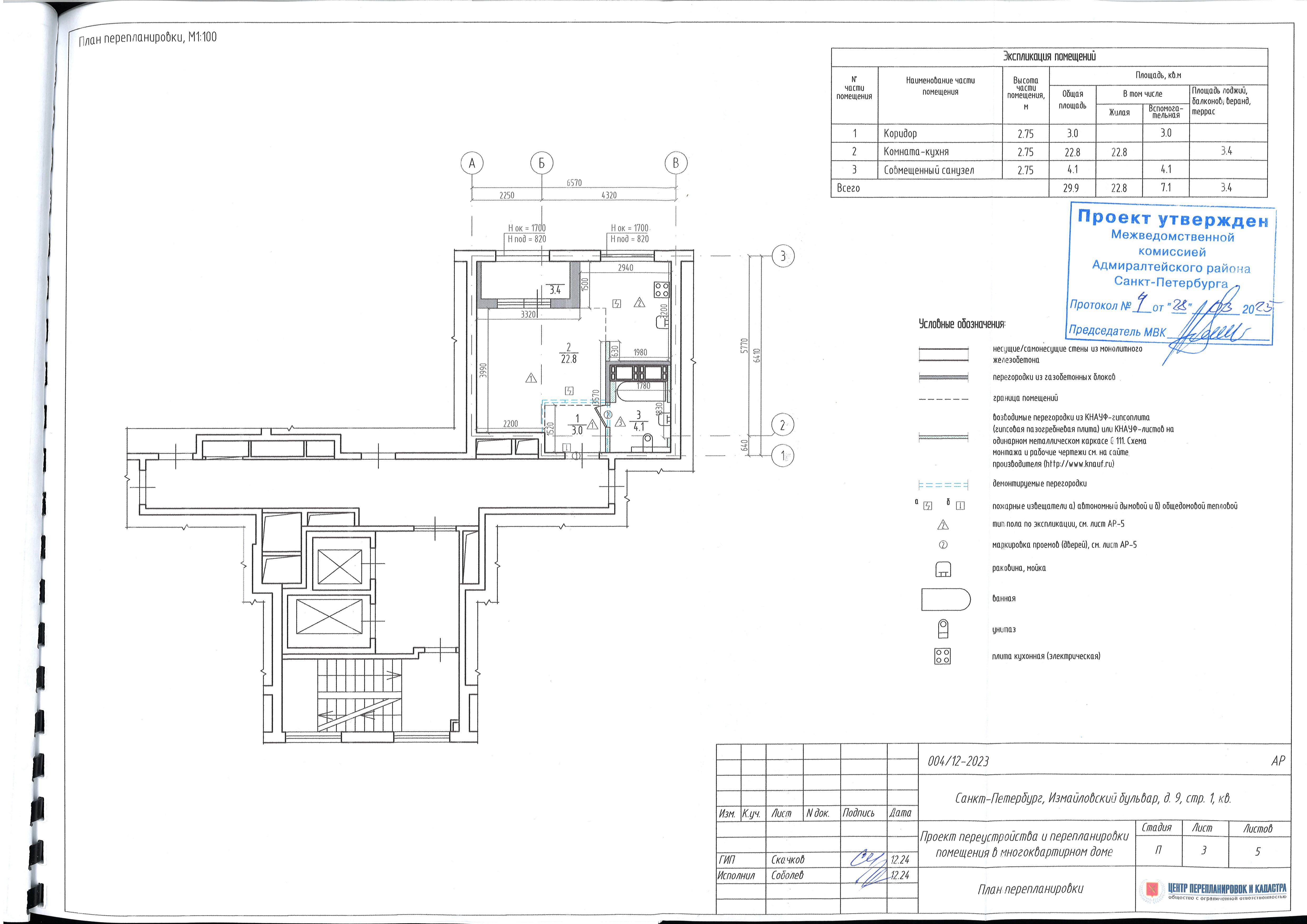Click axis marker circle labeled В
Viewport: 1307px width, 924px height.
pos(676,163)
